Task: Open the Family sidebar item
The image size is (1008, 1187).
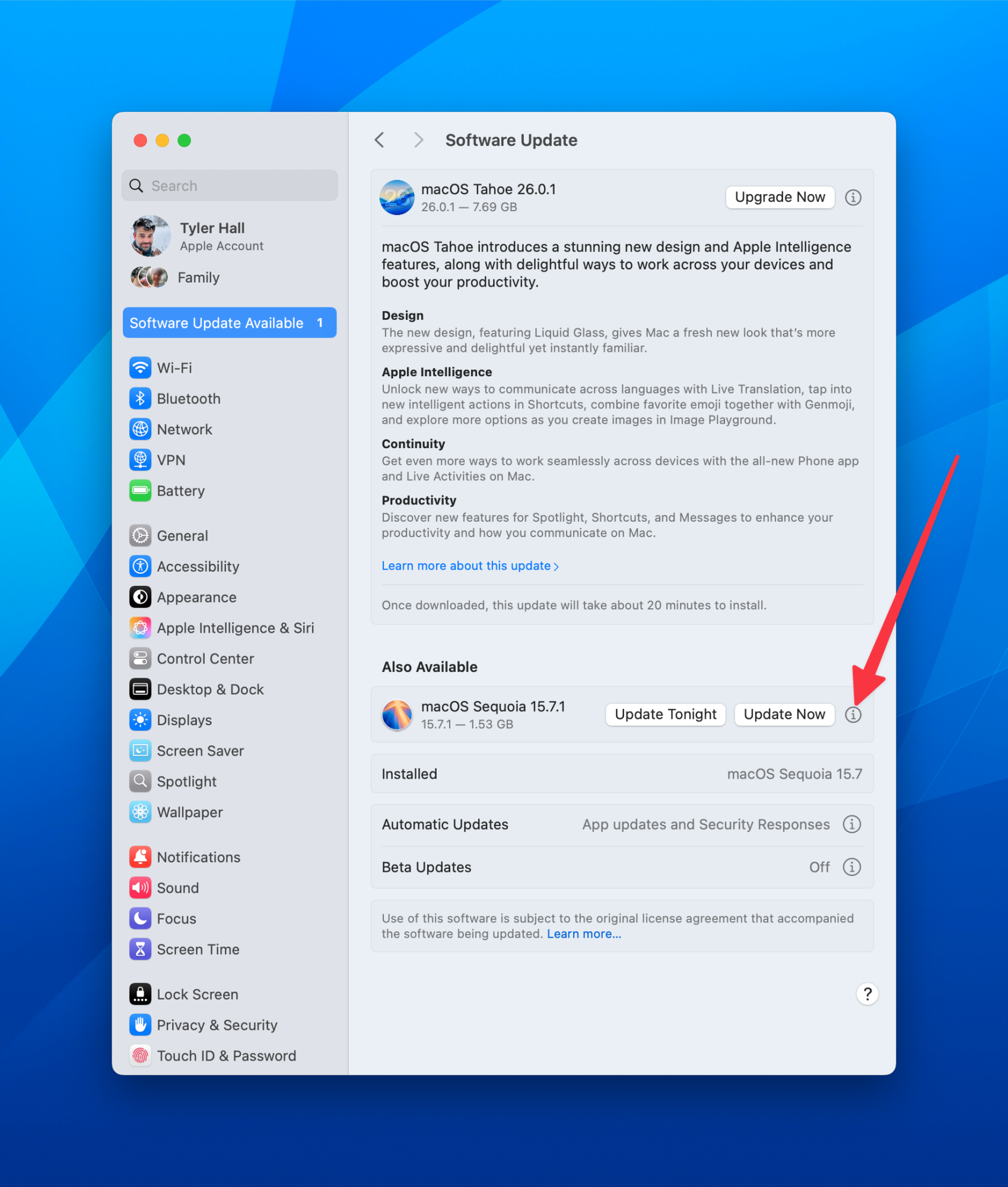Action: (230, 277)
